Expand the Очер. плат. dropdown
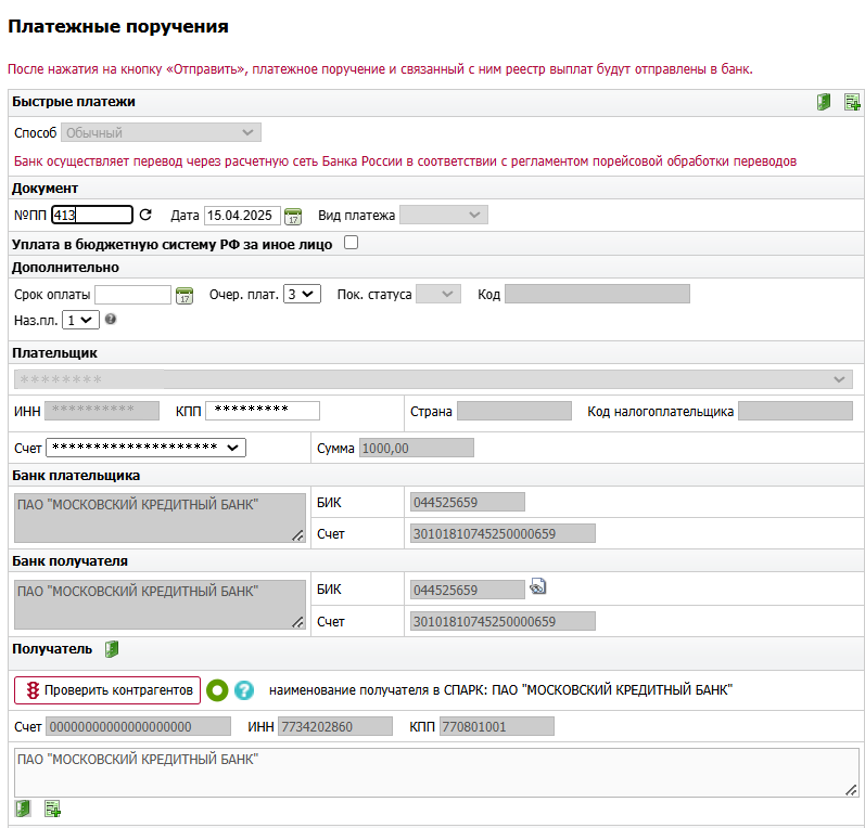The height and width of the screenshot is (828, 865). 302,294
